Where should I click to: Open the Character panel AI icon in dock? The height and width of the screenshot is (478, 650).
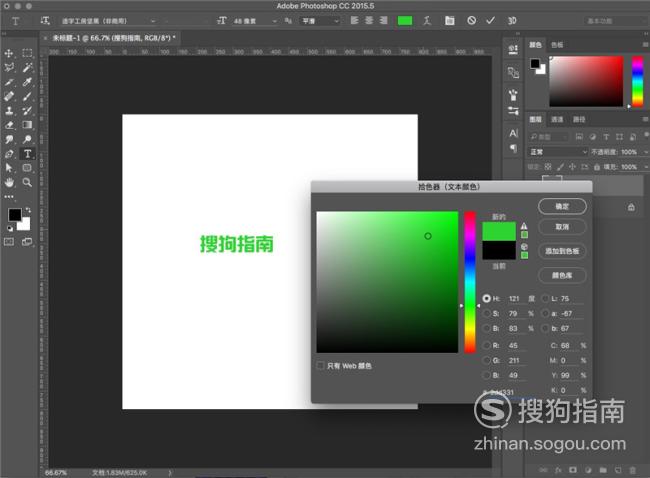[513, 133]
